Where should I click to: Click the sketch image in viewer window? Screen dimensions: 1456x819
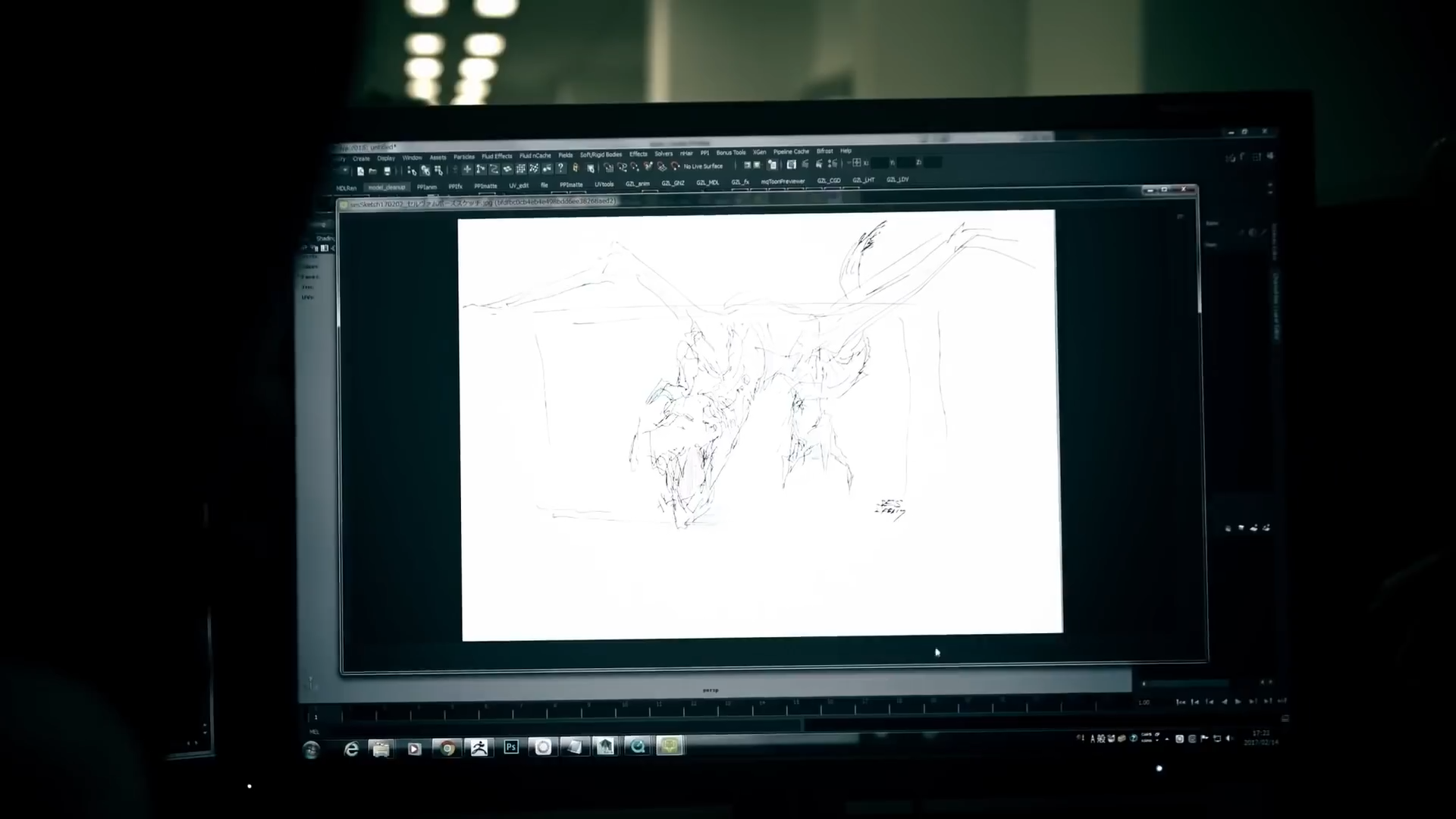[x=761, y=425]
